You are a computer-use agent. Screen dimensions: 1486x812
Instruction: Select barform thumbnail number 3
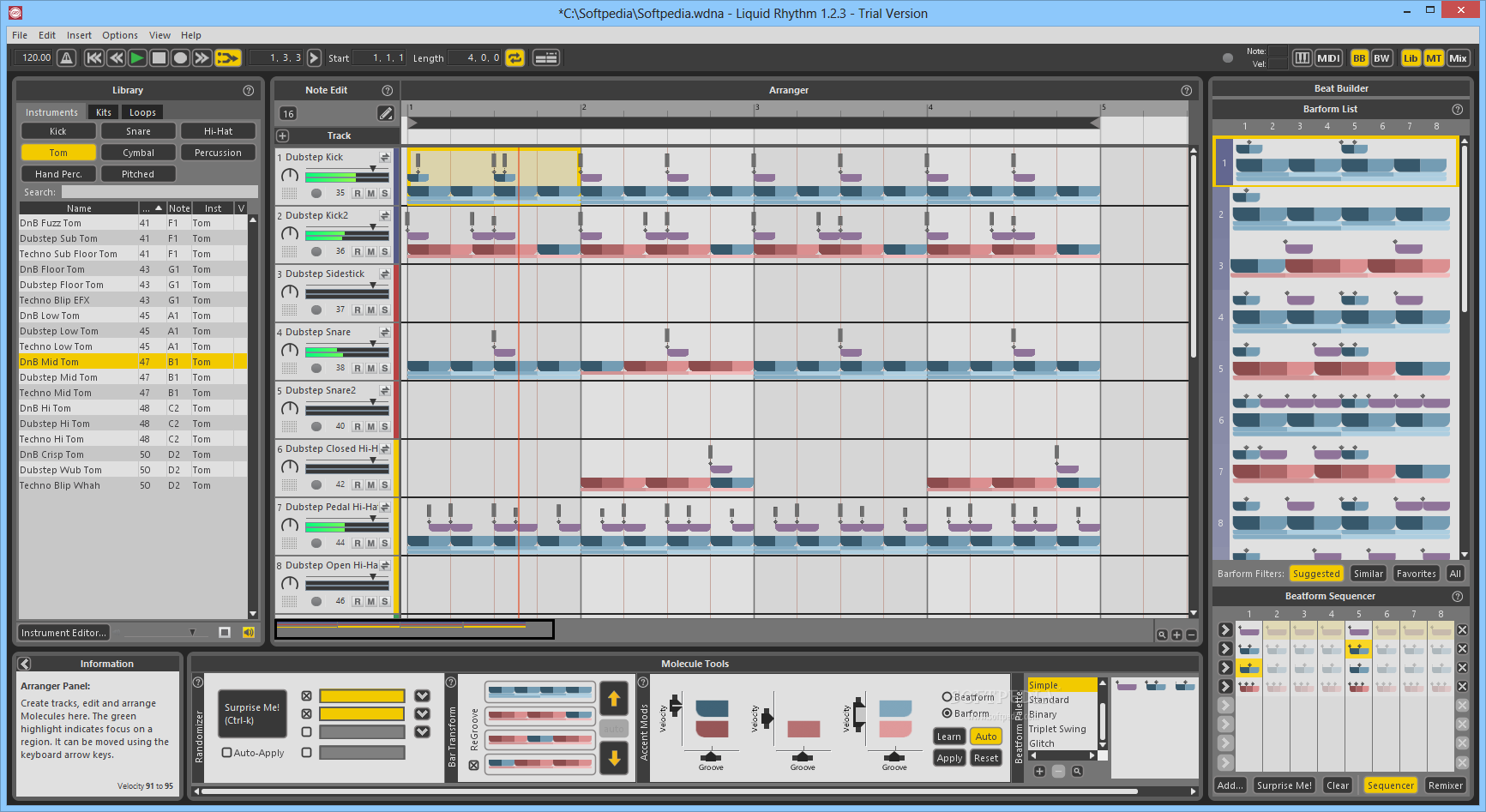(x=1340, y=262)
